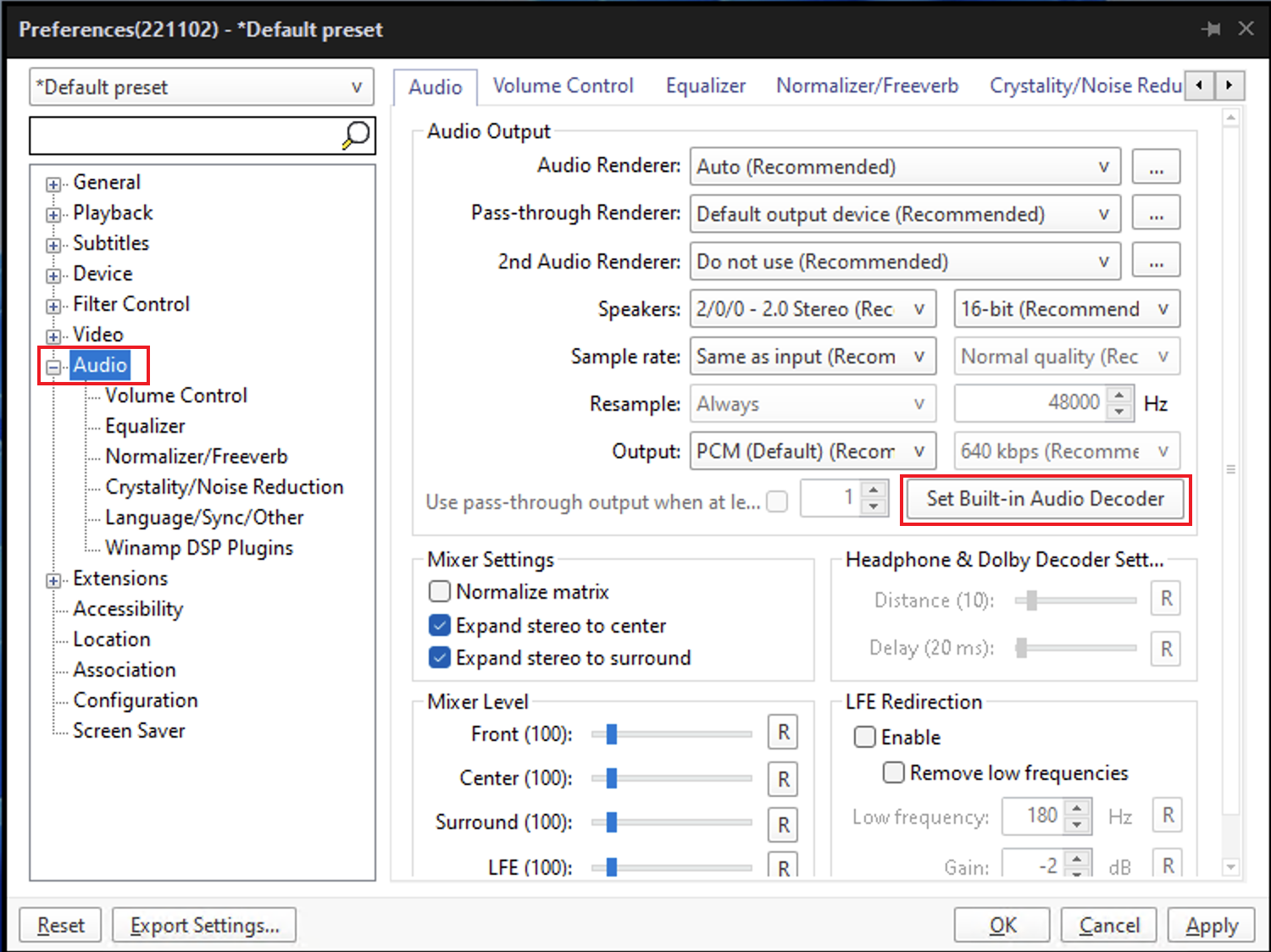Click the Center mixer level slider
Image resolution: width=1271 pixels, height=952 pixels.
click(678, 778)
